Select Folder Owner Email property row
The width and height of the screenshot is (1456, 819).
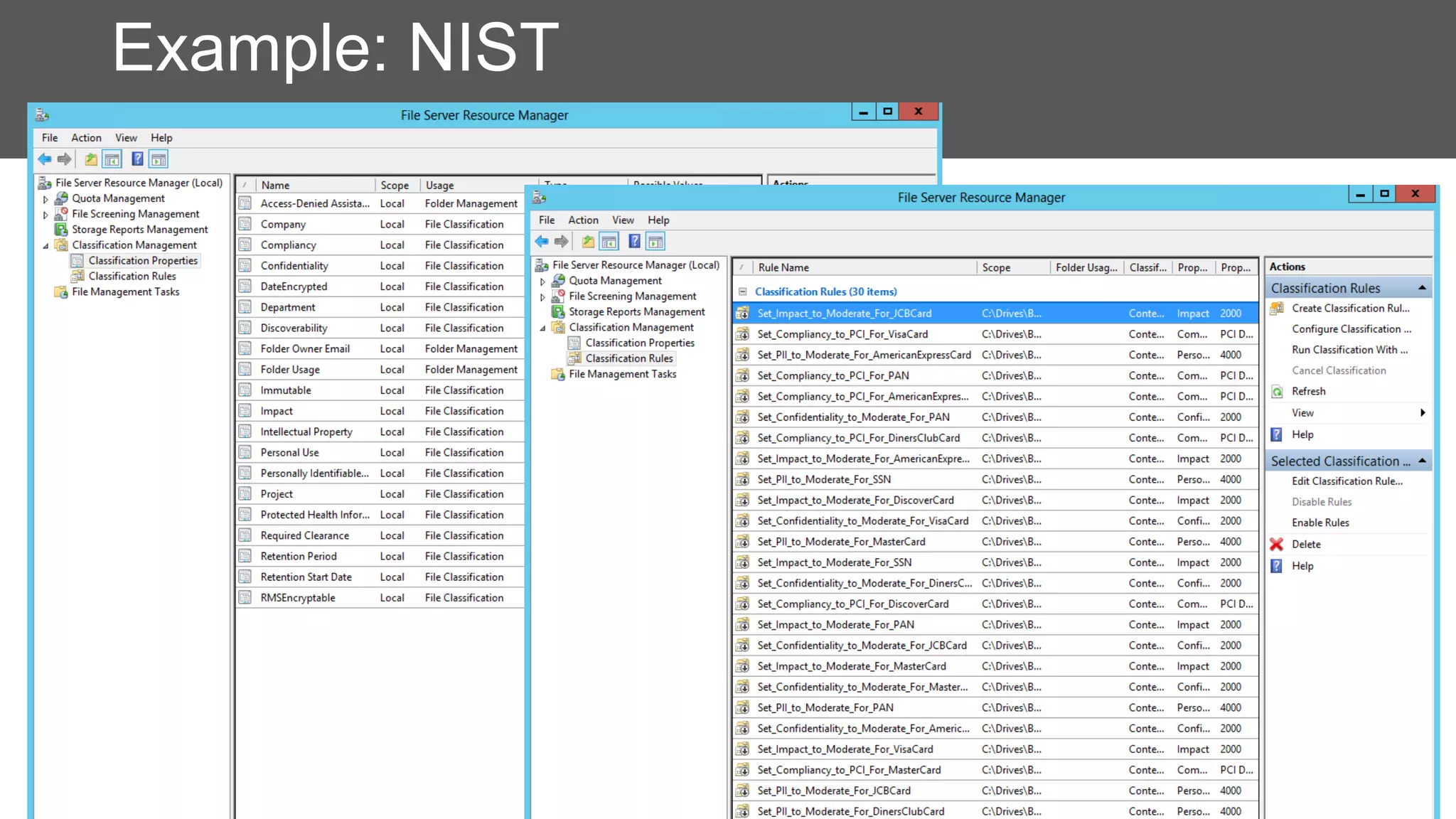point(380,348)
